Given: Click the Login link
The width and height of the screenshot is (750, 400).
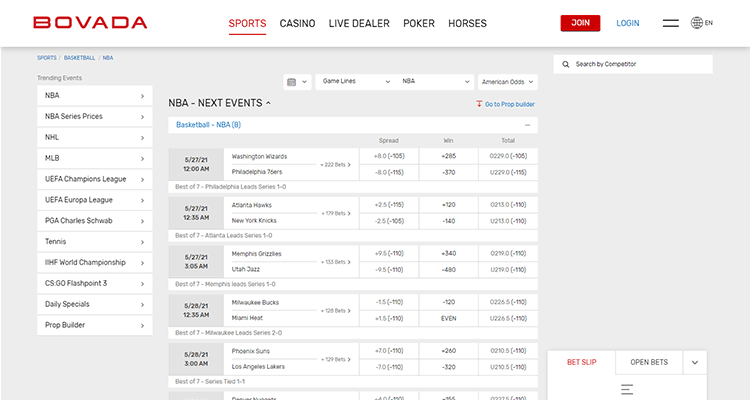Looking at the screenshot, I should [x=628, y=23].
